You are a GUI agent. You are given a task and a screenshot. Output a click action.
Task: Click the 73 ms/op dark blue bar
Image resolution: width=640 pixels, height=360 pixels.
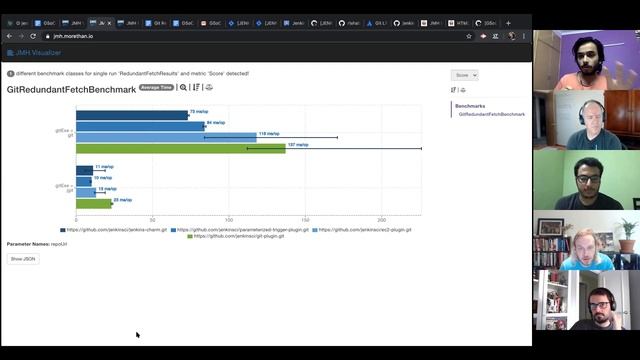point(132,116)
